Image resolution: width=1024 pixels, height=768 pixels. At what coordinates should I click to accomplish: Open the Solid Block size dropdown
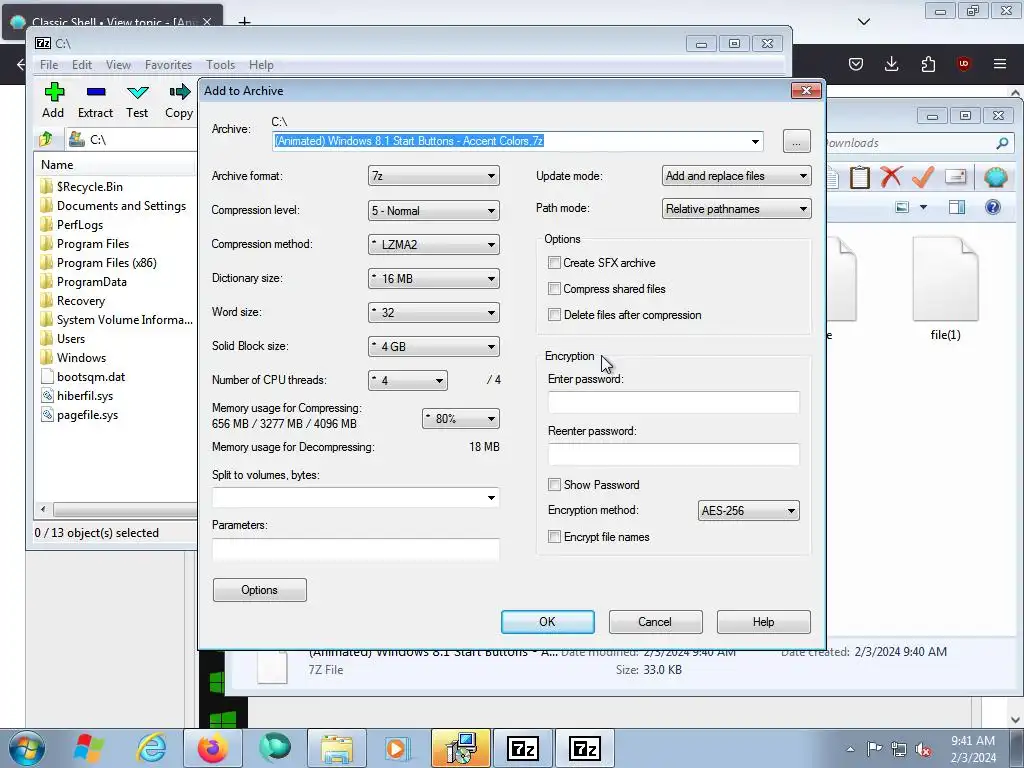434,346
